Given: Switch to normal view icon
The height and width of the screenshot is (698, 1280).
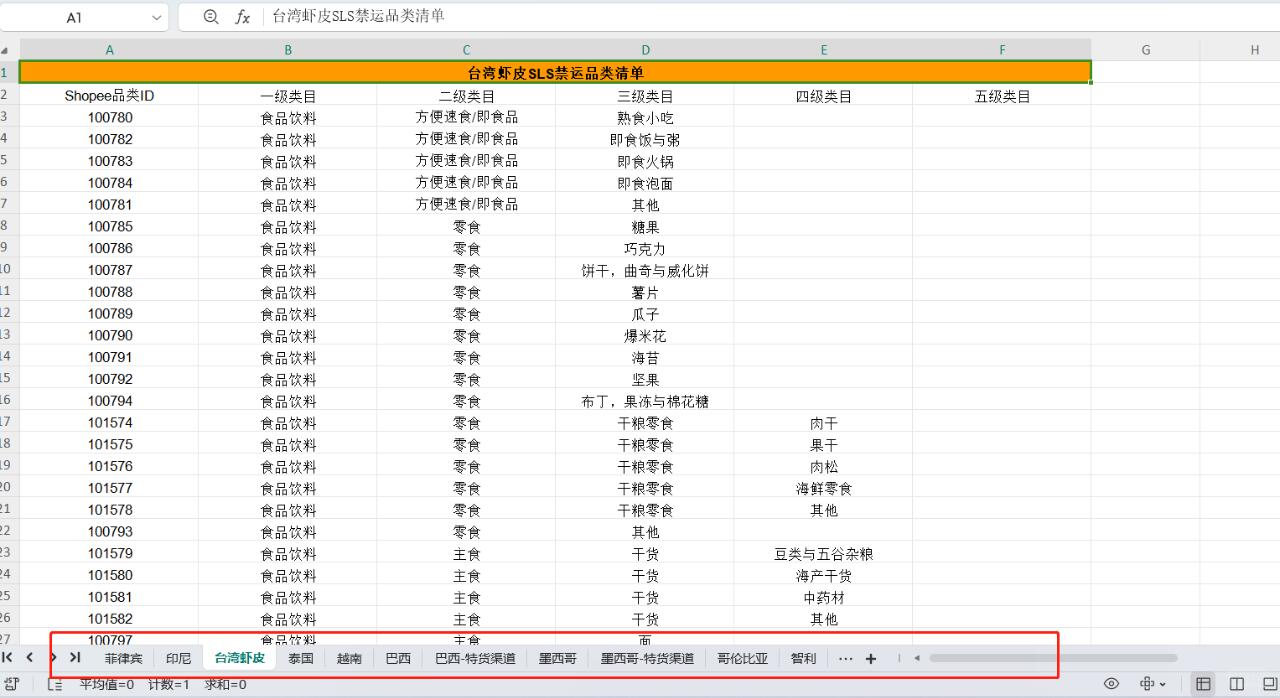Looking at the screenshot, I should (1203, 684).
